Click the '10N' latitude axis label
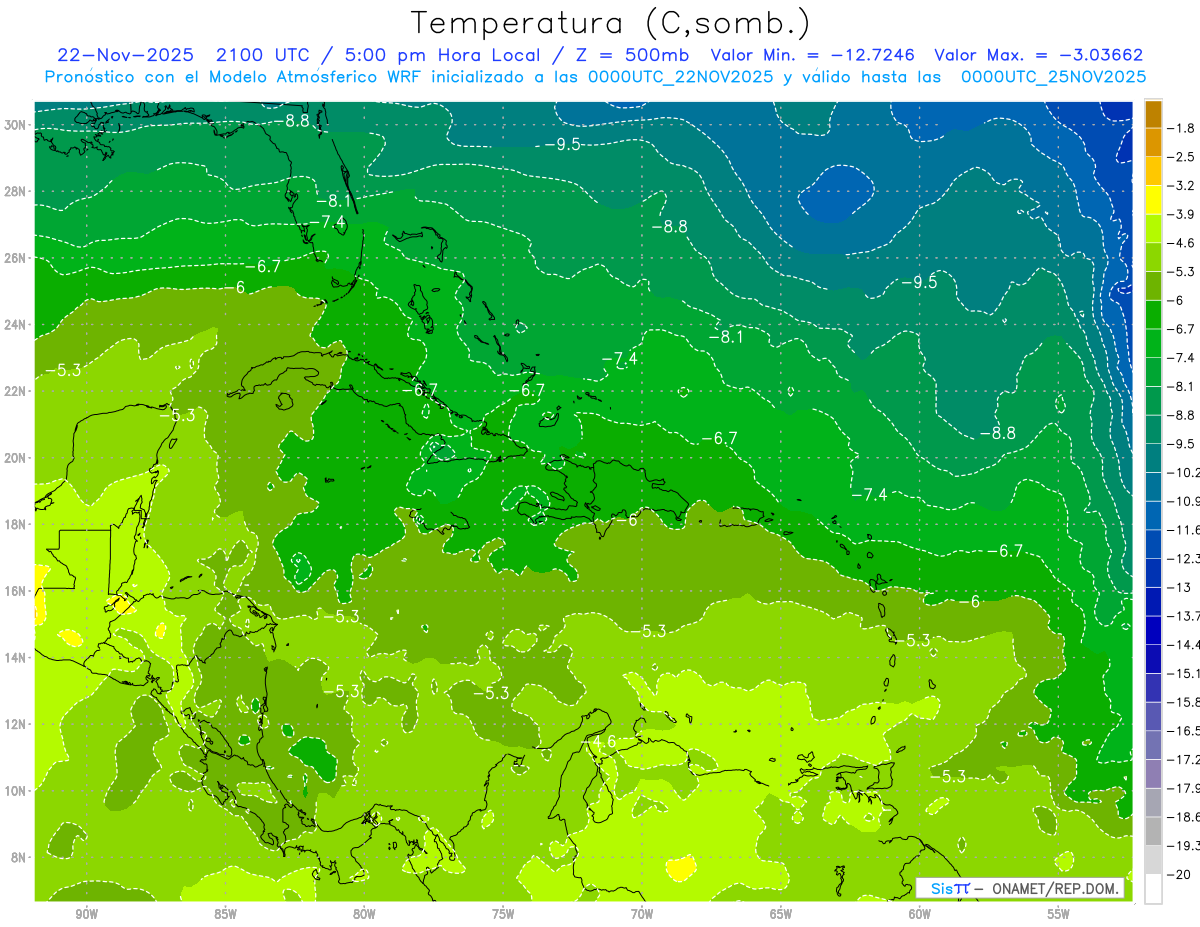Image resolution: width=1200 pixels, height=927 pixels. (x=15, y=790)
